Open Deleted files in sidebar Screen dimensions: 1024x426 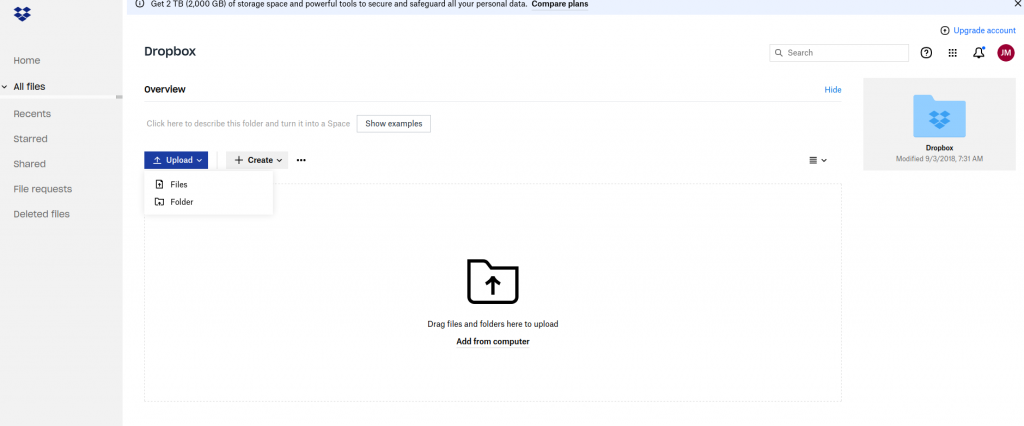[41, 214]
